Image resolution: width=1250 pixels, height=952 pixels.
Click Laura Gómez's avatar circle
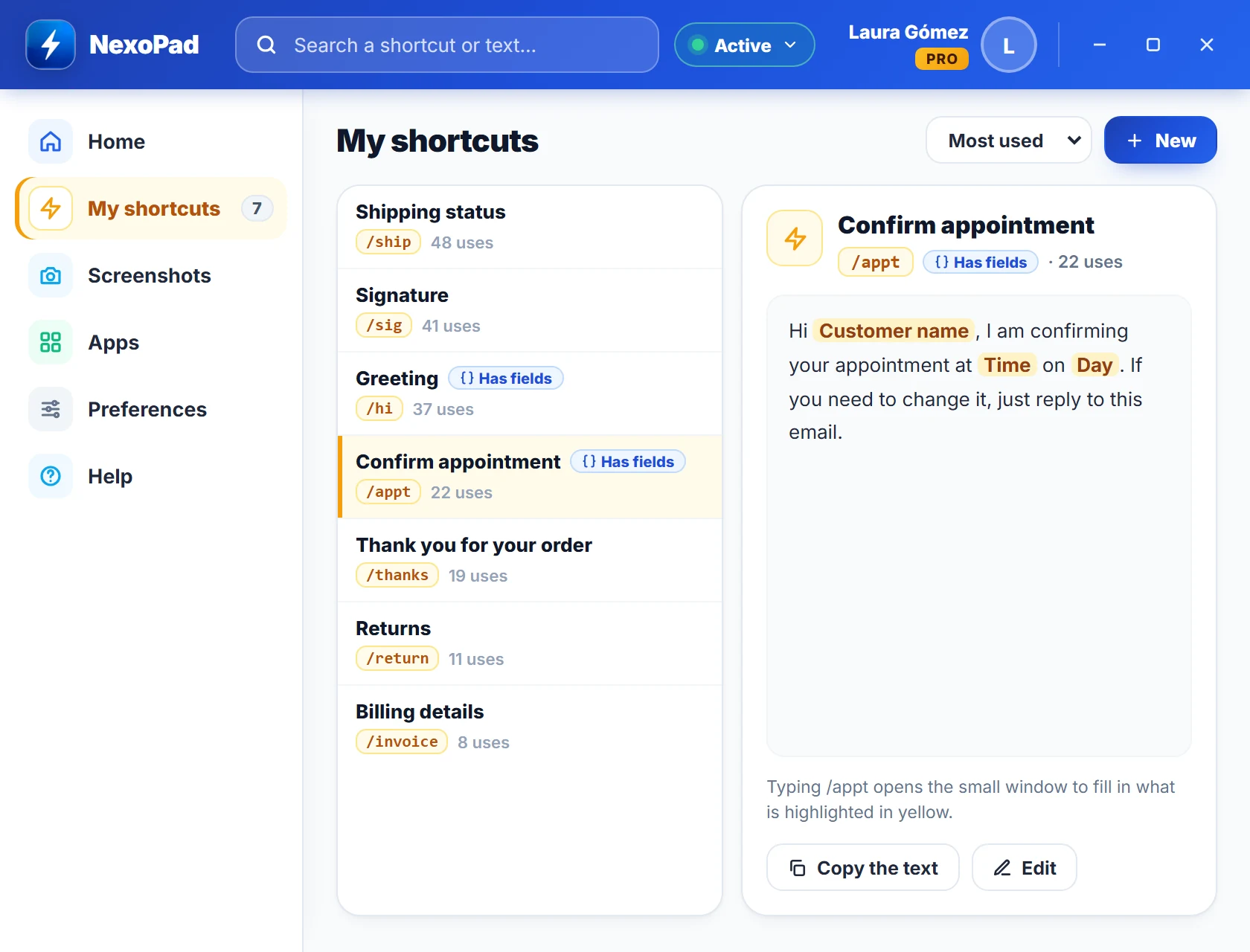[x=1009, y=45]
